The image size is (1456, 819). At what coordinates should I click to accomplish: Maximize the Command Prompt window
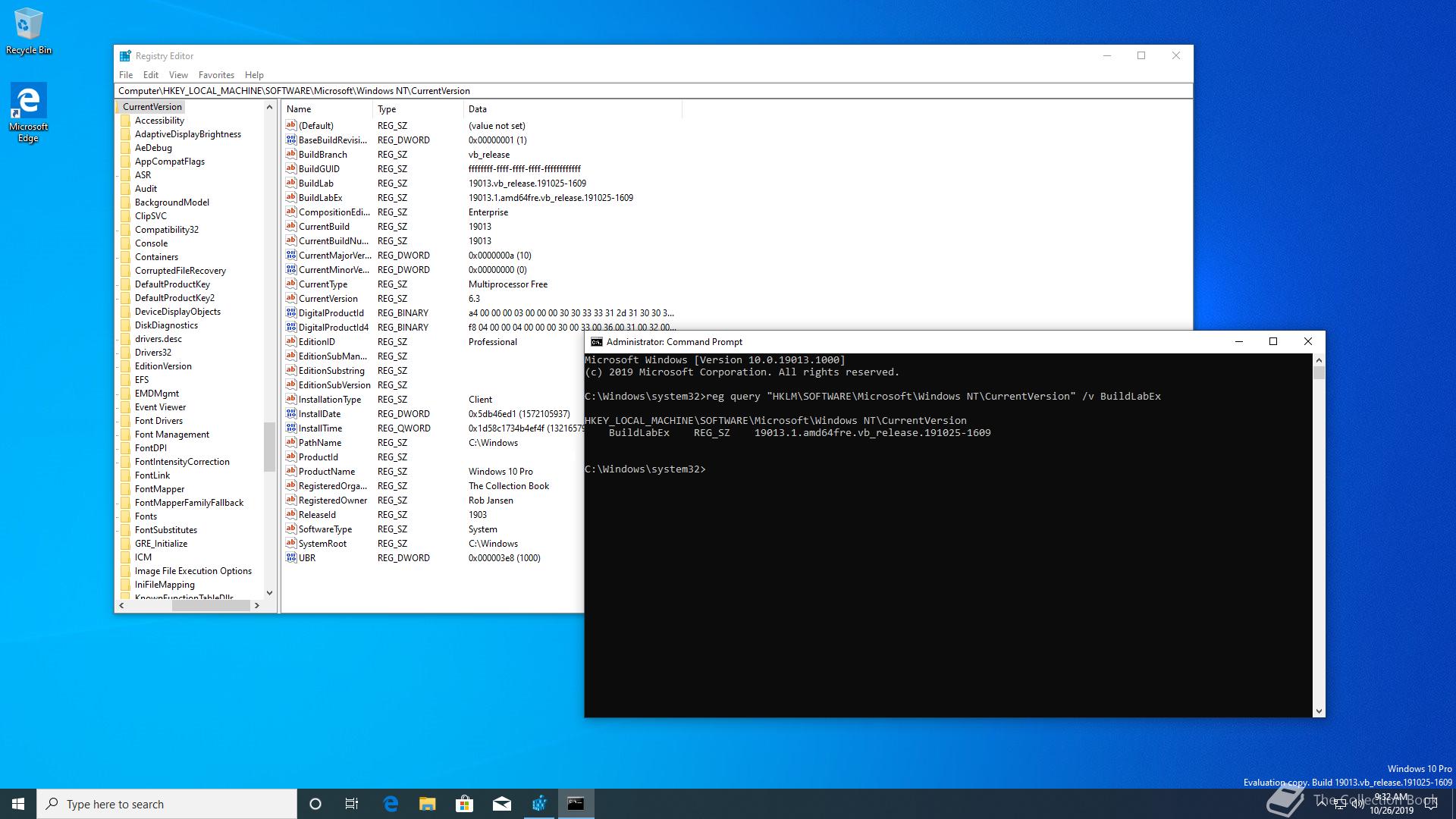click(1273, 342)
